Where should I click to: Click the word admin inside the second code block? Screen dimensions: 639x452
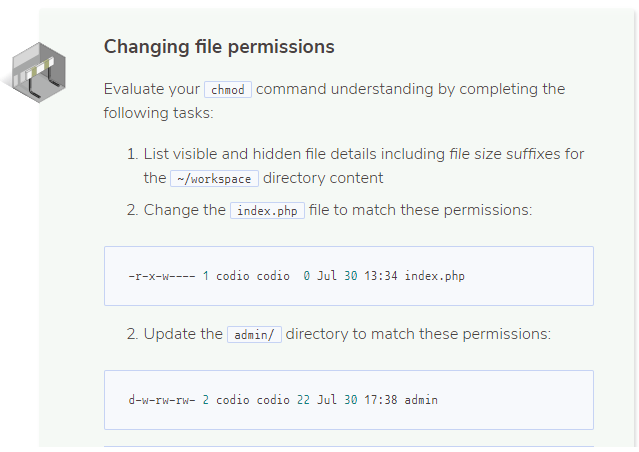421,400
